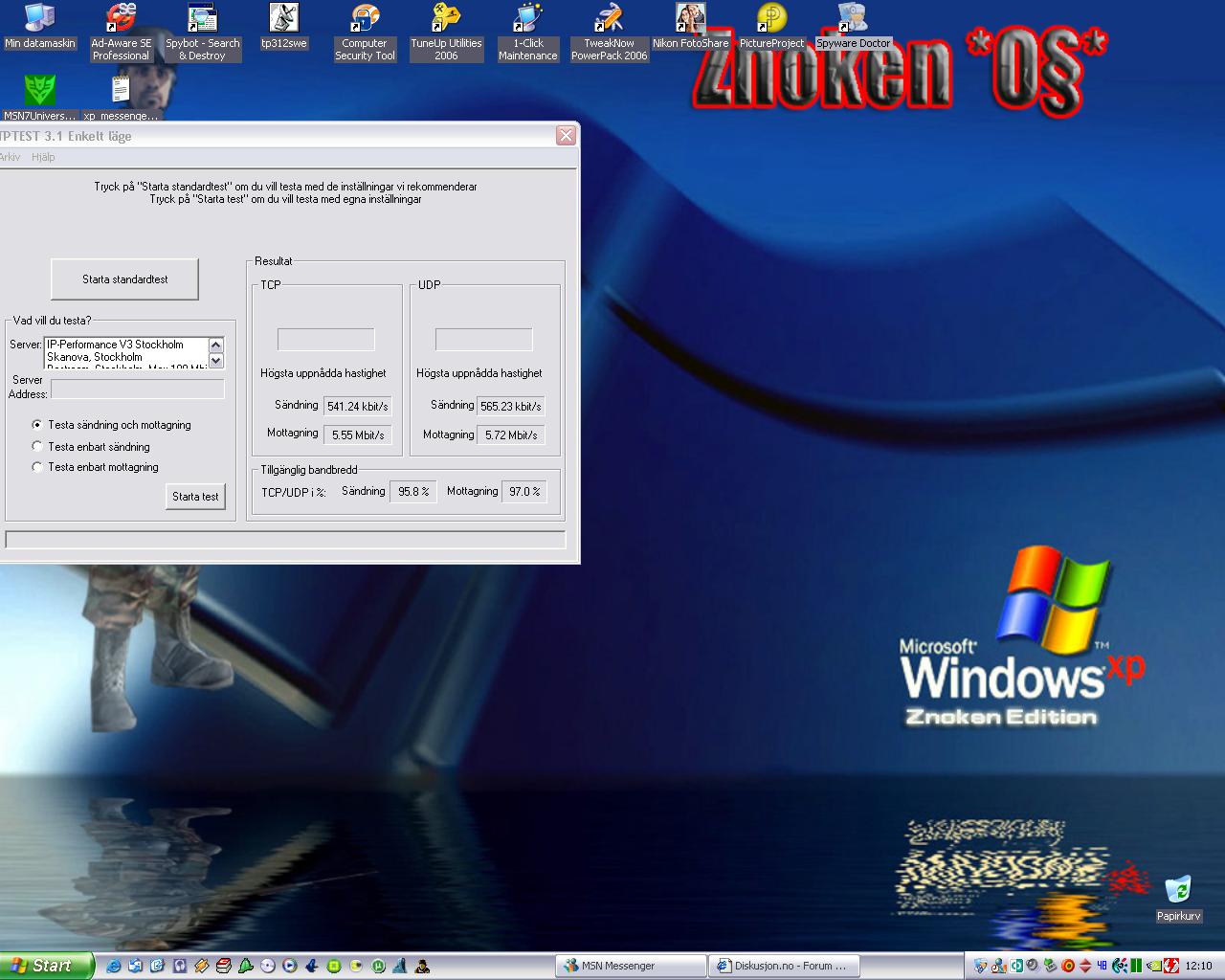Select Testa enbart mottagning option
Screen dimensions: 1225x980
click(x=96, y=467)
